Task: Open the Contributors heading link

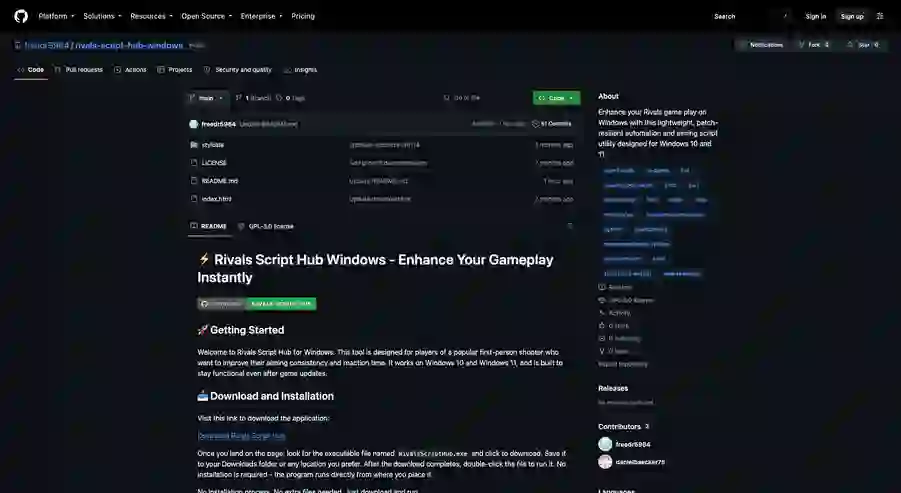Action: pyautogui.click(x=623, y=426)
